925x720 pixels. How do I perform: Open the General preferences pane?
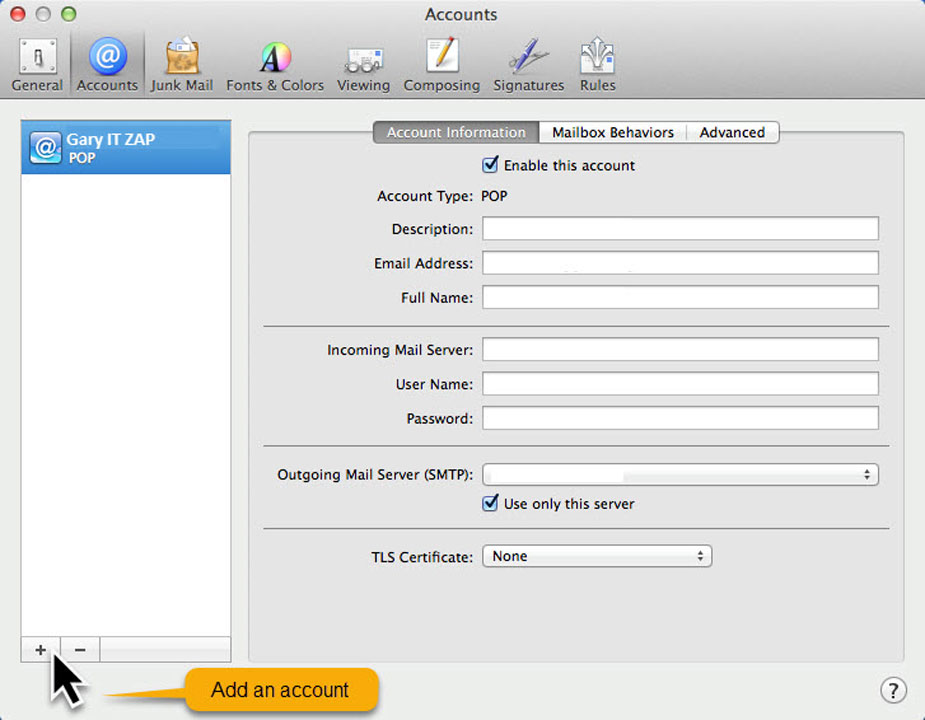point(37,60)
